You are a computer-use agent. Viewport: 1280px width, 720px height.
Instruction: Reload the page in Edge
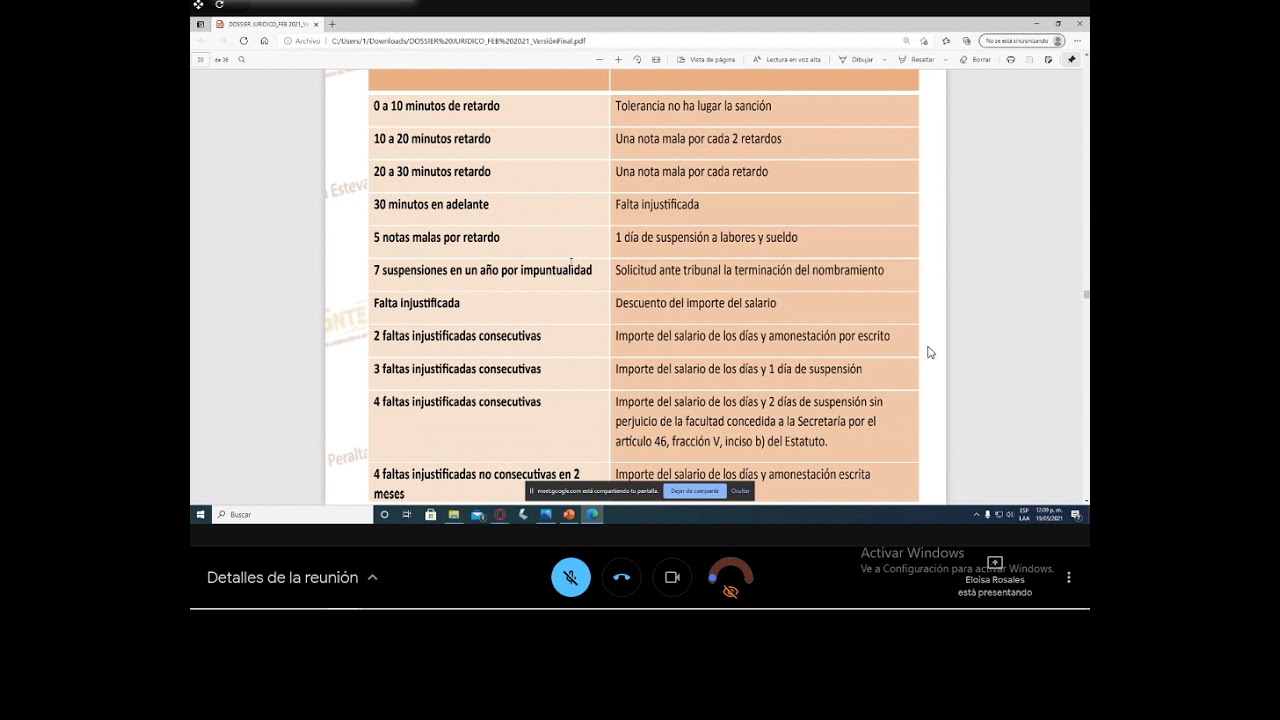[x=243, y=41]
